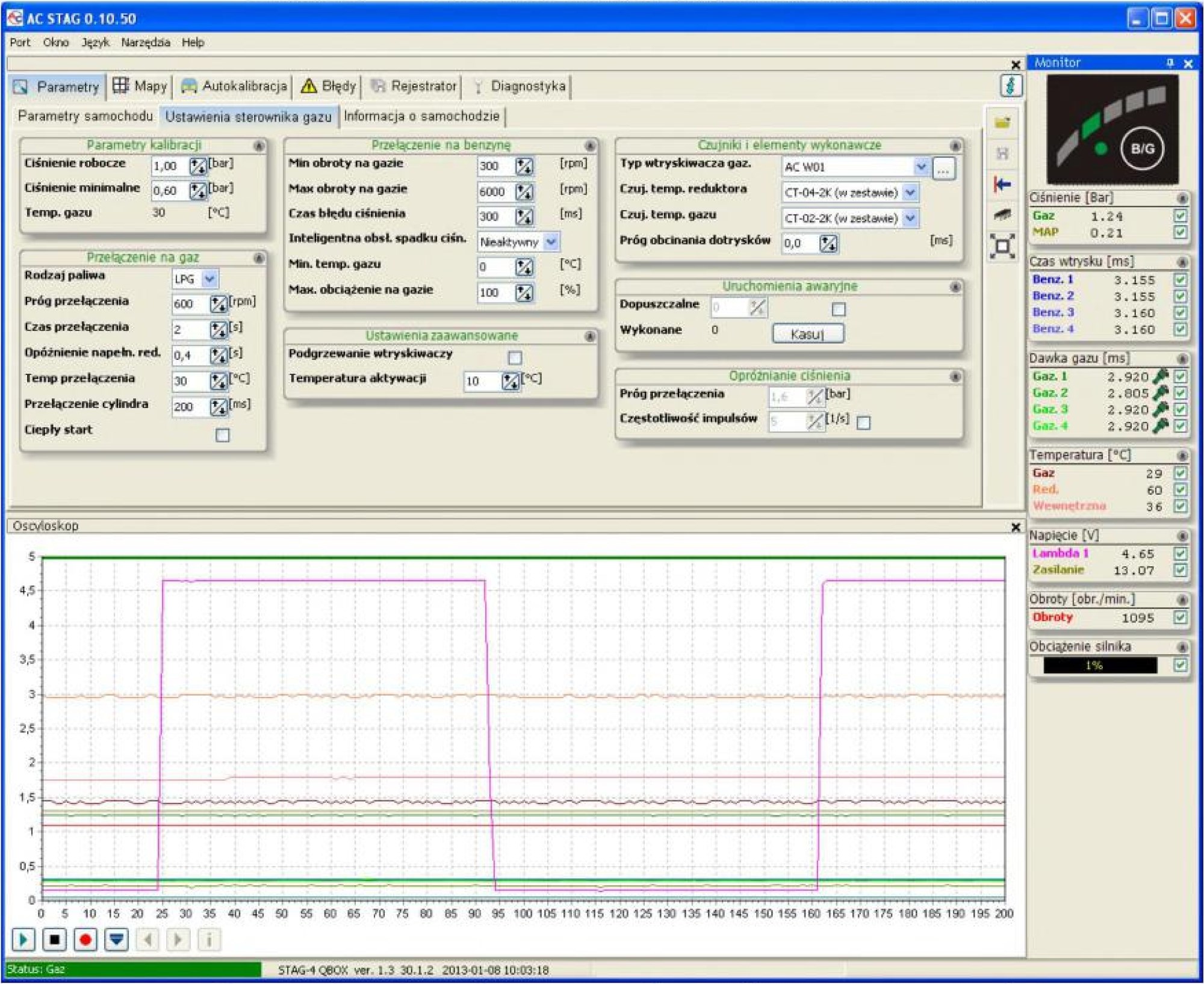This screenshot has width=1204, height=984.
Task: Close the parameters panel with the X
Action: point(1016,64)
